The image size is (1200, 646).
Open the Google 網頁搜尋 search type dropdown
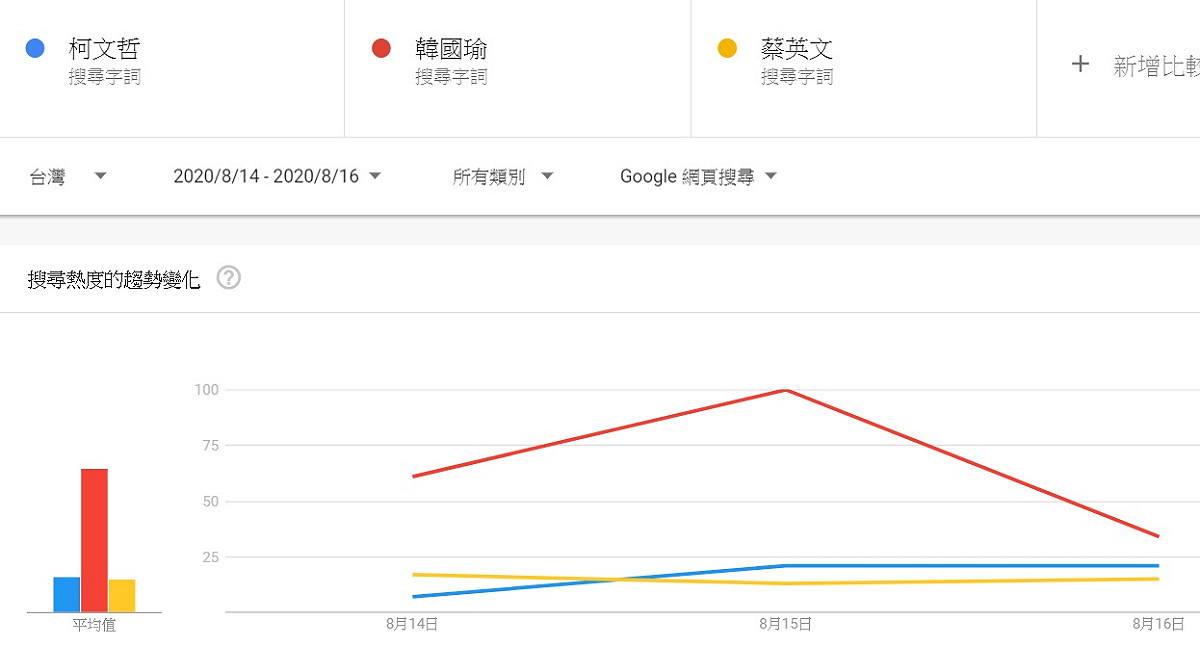point(699,177)
